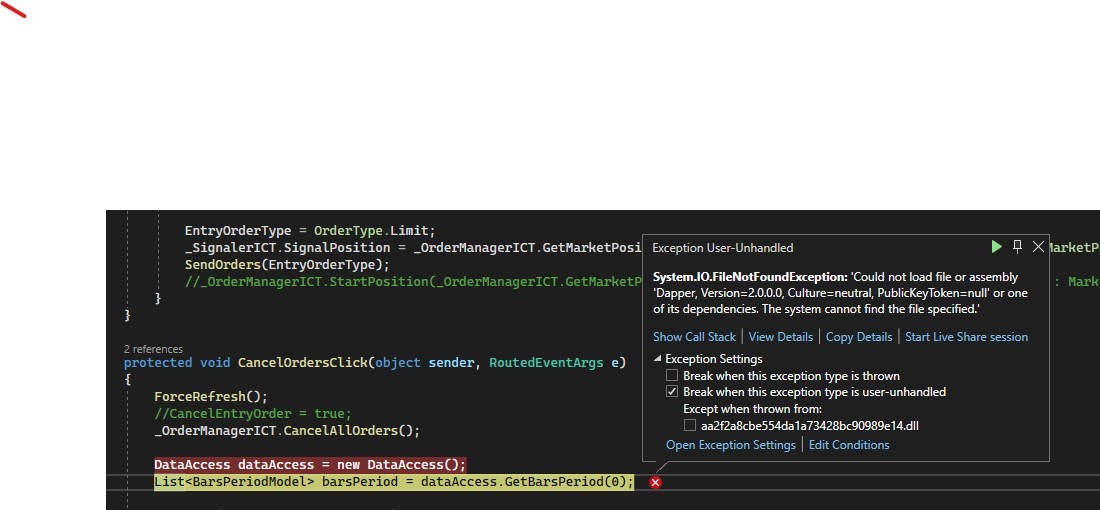1100x510 pixels.
Task: Click the ForceRefresh(); code line
Action: 211,396
